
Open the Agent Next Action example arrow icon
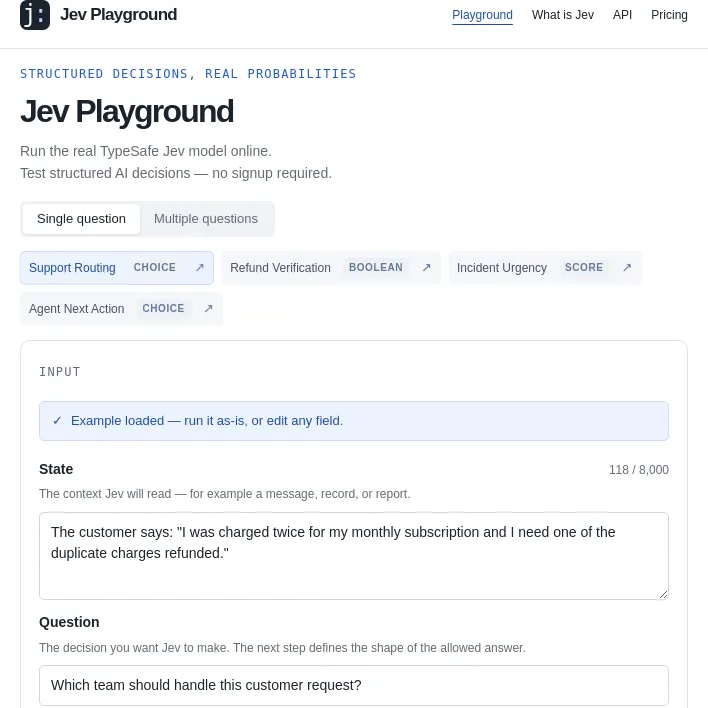(208, 308)
